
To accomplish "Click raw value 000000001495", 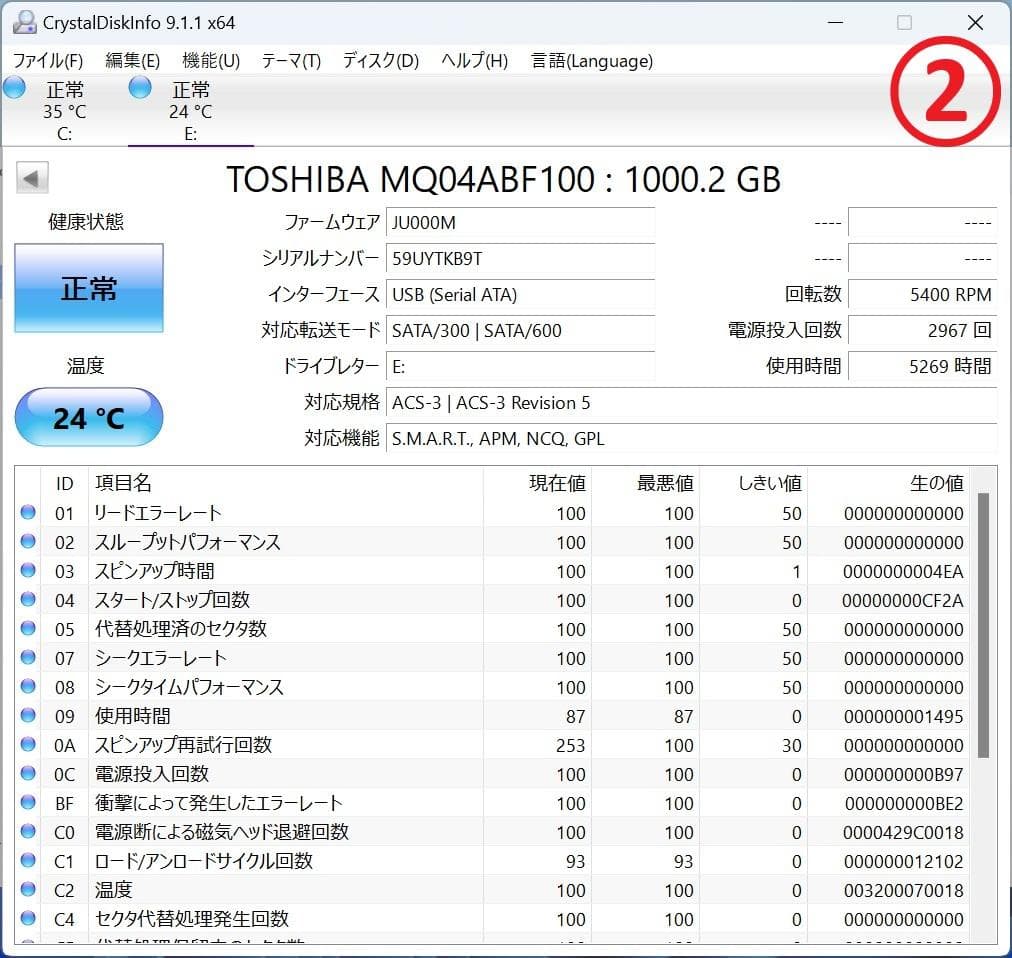I will 904,717.
